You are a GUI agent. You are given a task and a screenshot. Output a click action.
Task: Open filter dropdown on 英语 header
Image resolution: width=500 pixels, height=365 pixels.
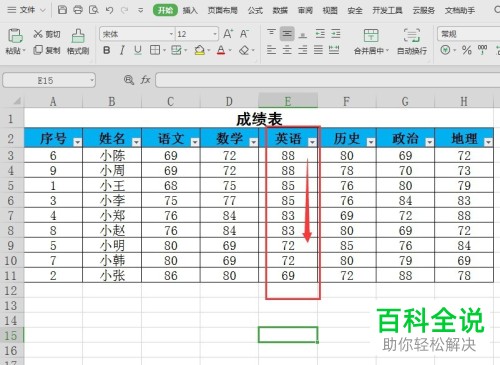pyautogui.click(x=312, y=142)
